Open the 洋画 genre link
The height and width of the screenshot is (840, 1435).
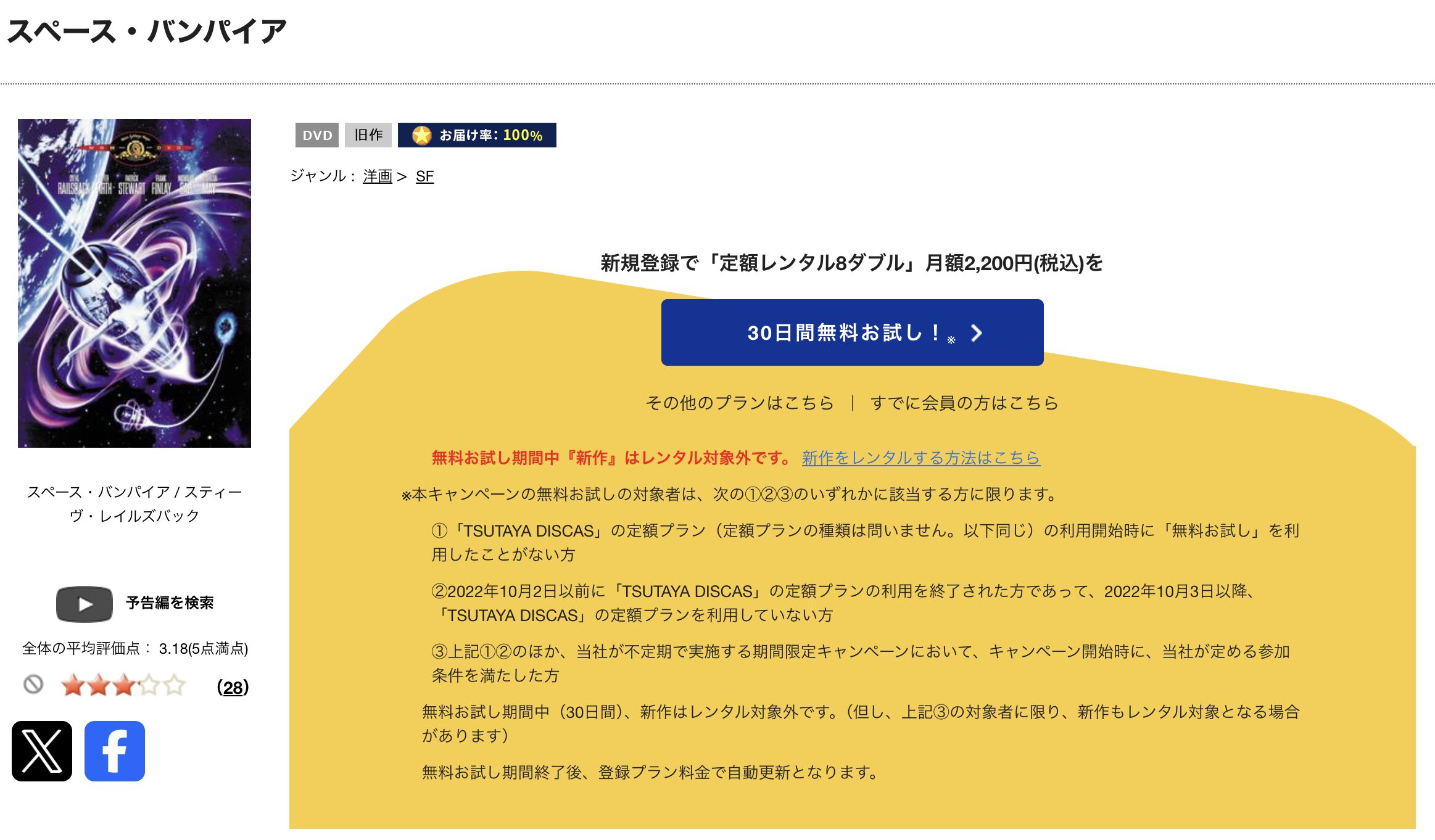(378, 176)
